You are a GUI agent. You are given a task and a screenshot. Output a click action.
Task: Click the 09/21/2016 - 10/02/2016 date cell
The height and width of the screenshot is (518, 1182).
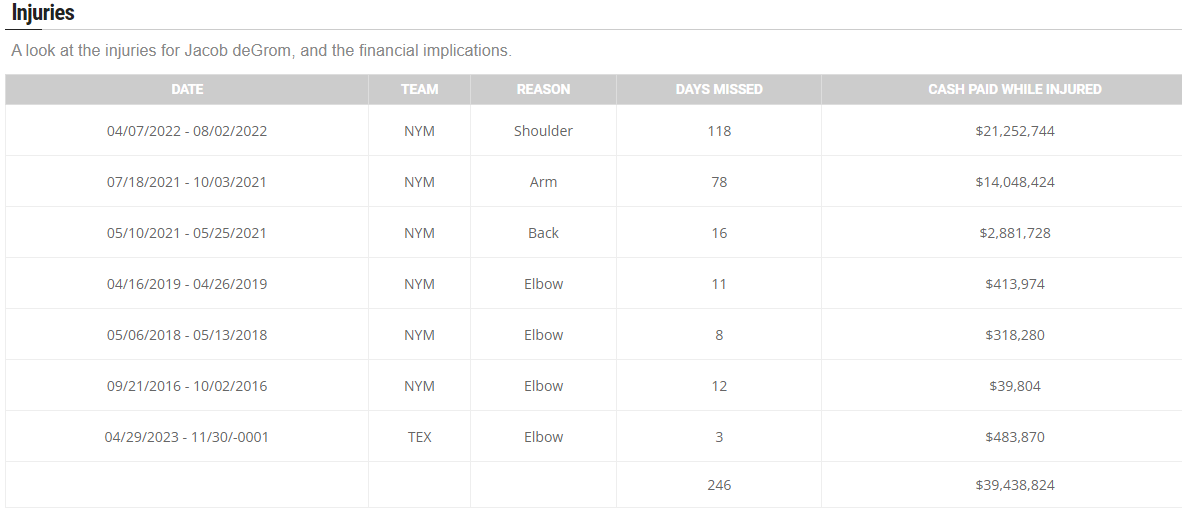(187, 386)
